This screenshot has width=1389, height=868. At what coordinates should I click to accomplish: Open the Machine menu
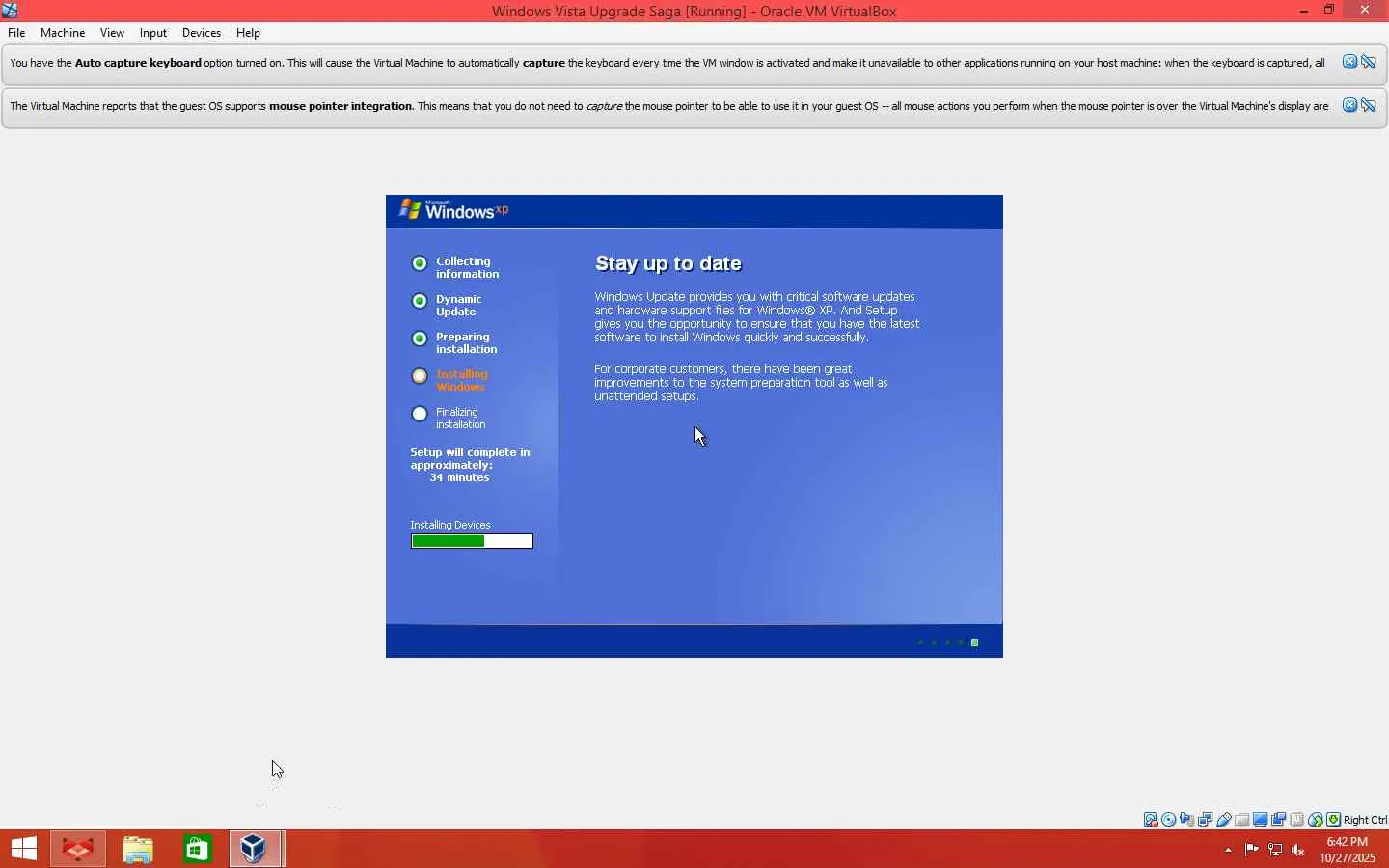pyautogui.click(x=63, y=33)
